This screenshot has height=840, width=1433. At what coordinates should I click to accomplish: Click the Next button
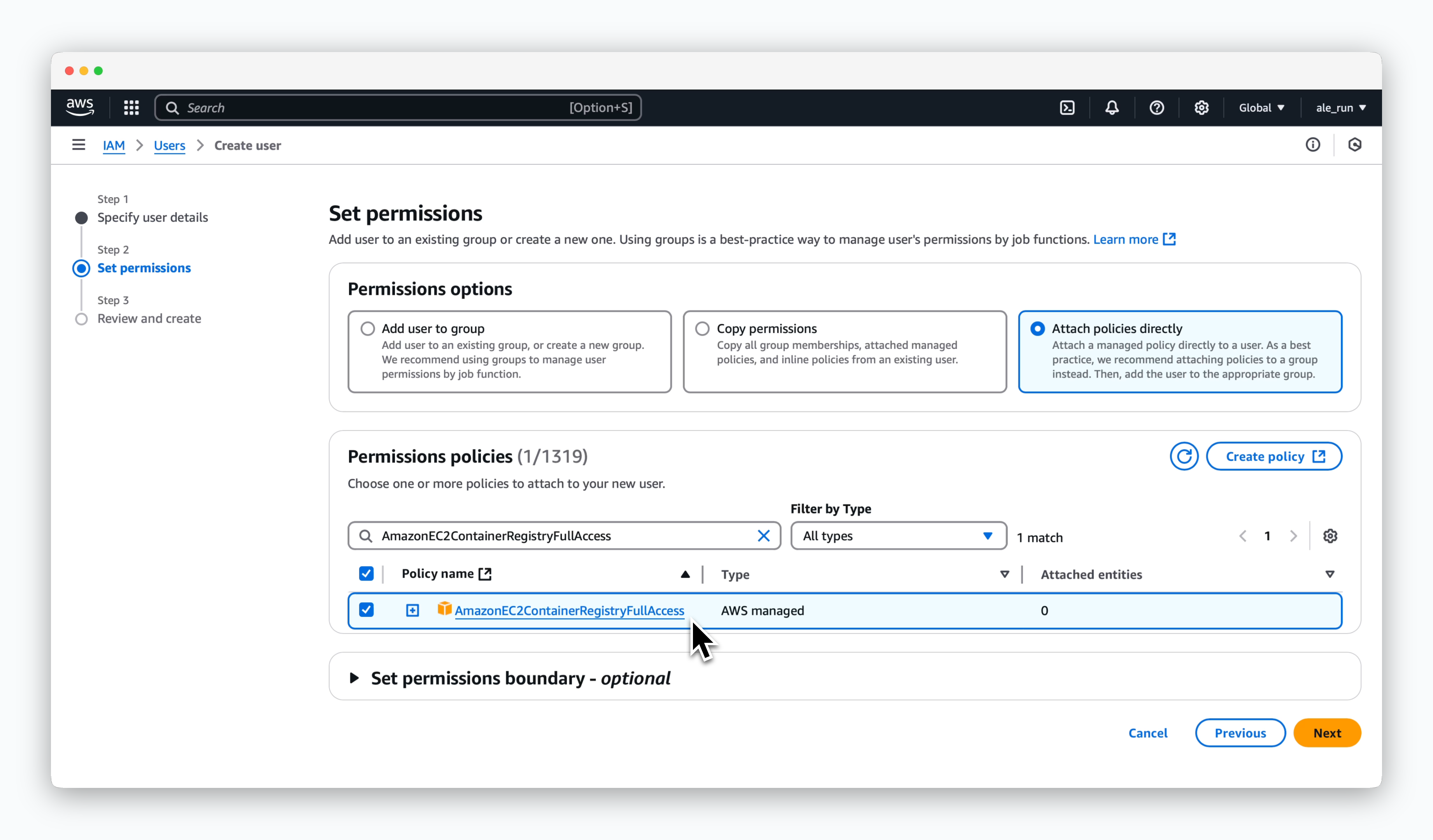[x=1327, y=733]
